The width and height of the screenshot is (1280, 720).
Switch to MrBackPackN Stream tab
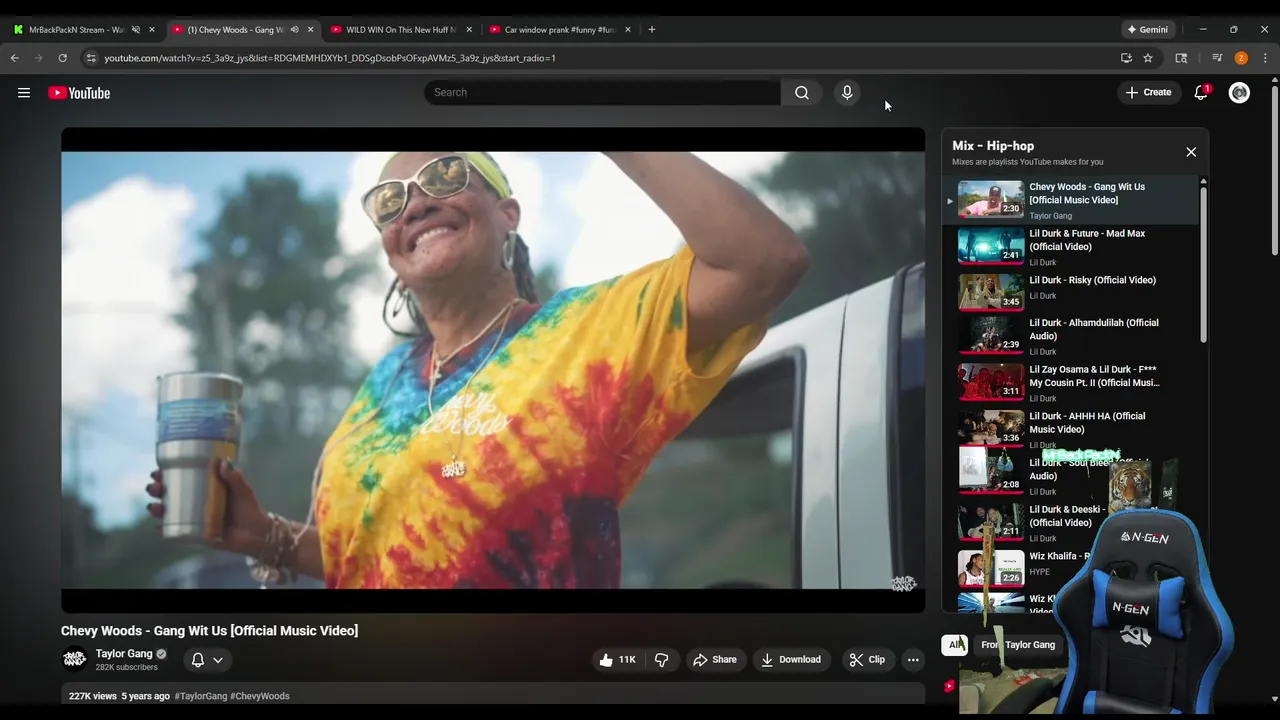pos(76,30)
